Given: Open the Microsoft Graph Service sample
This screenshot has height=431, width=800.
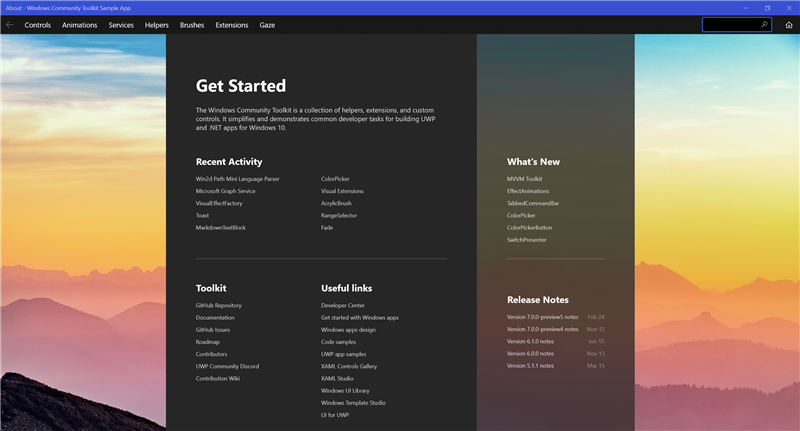Looking at the screenshot, I should pyautogui.click(x=225, y=191).
